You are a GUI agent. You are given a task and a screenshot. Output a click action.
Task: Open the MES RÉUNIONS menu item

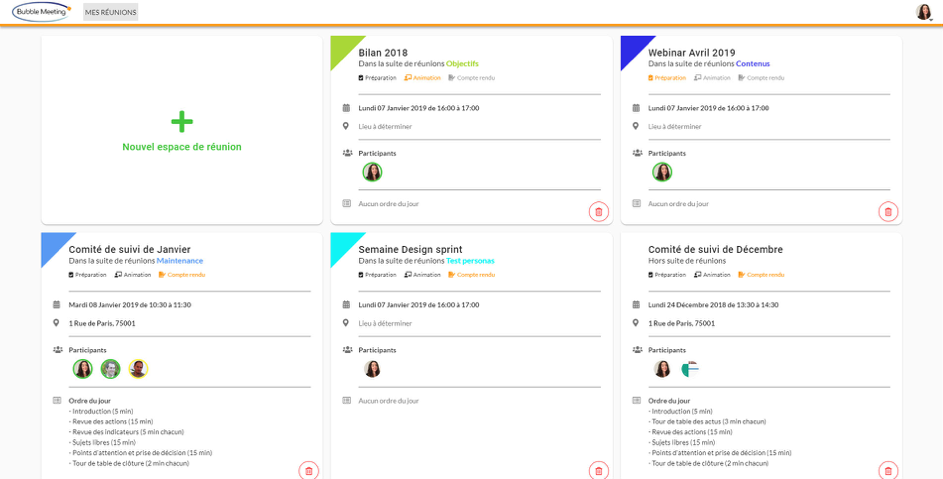[x=110, y=12]
